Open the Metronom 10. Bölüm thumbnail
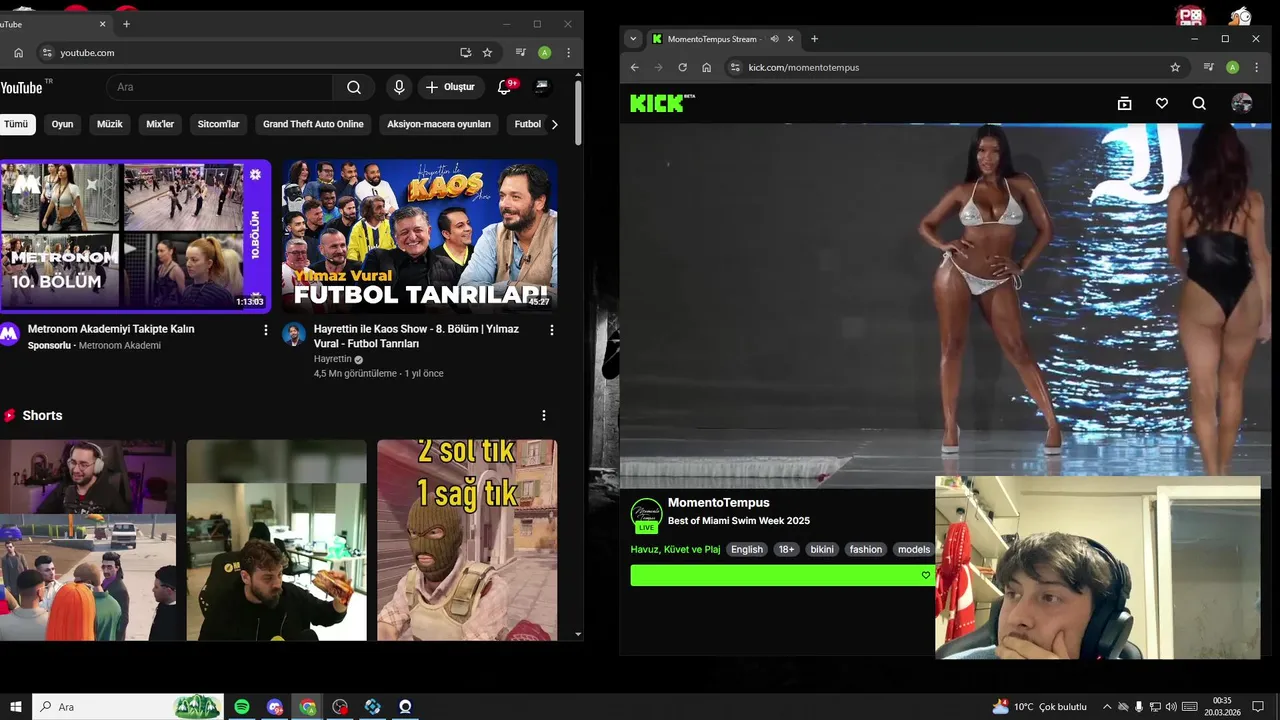The width and height of the screenshot is (1280, 720). pyautogui.click(x=135, y=236)
